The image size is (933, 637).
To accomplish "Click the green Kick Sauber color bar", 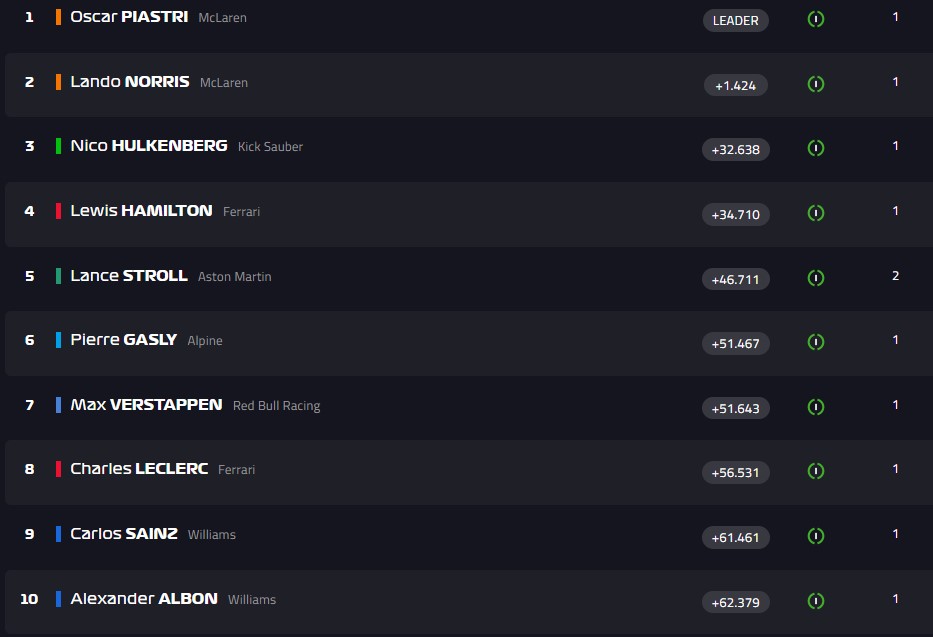I will coord(58,146).
